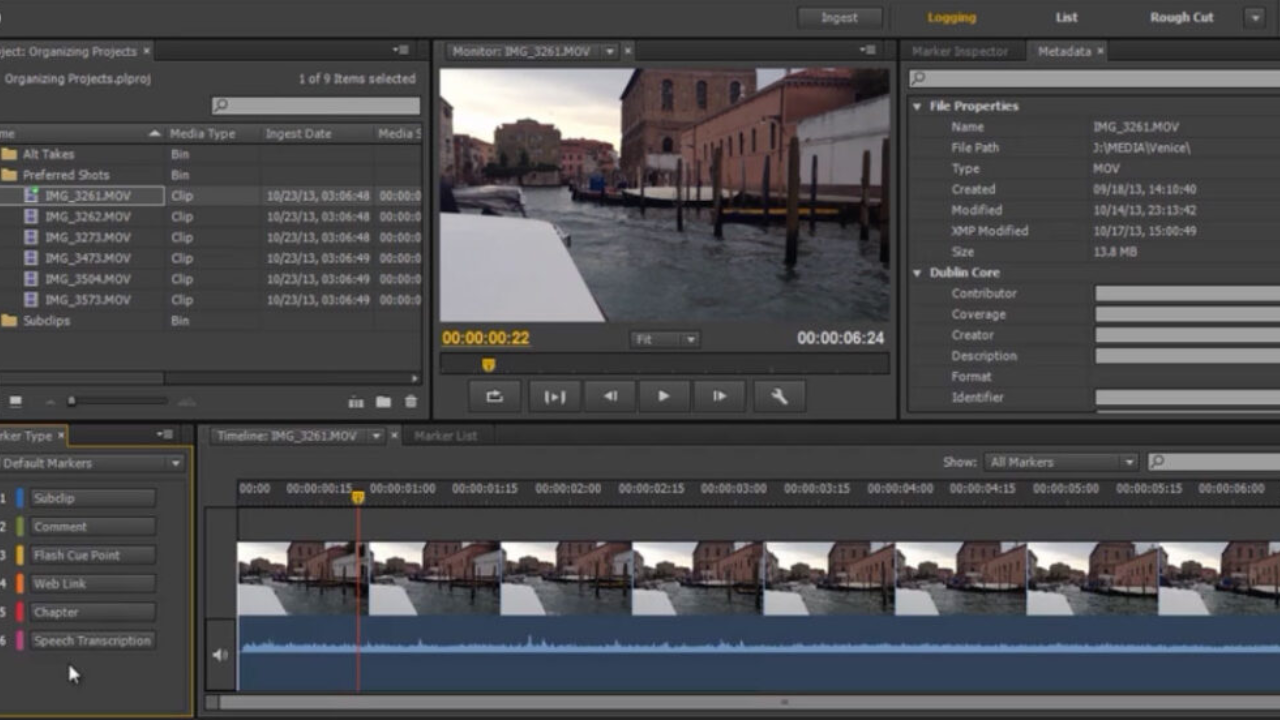1280x720 pixels.
Task: Play the clip in the monitor
Action: tap(664, 396)
